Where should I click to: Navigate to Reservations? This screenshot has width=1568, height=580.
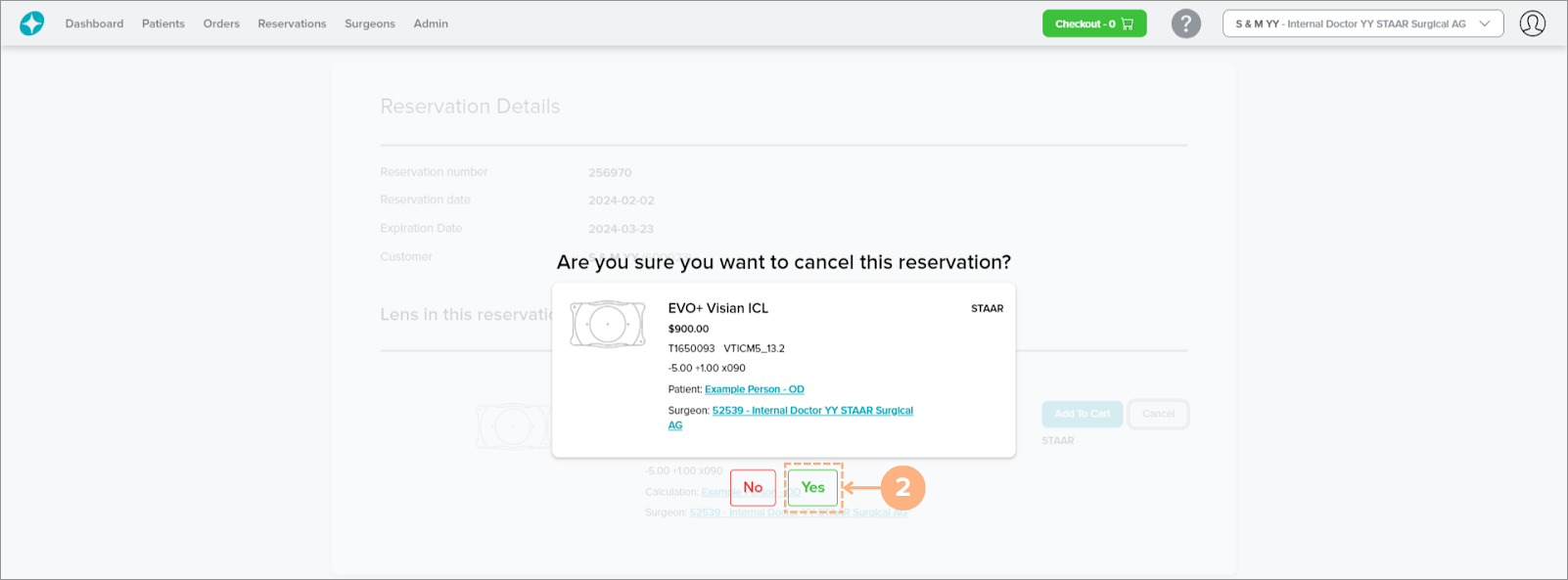292,23
